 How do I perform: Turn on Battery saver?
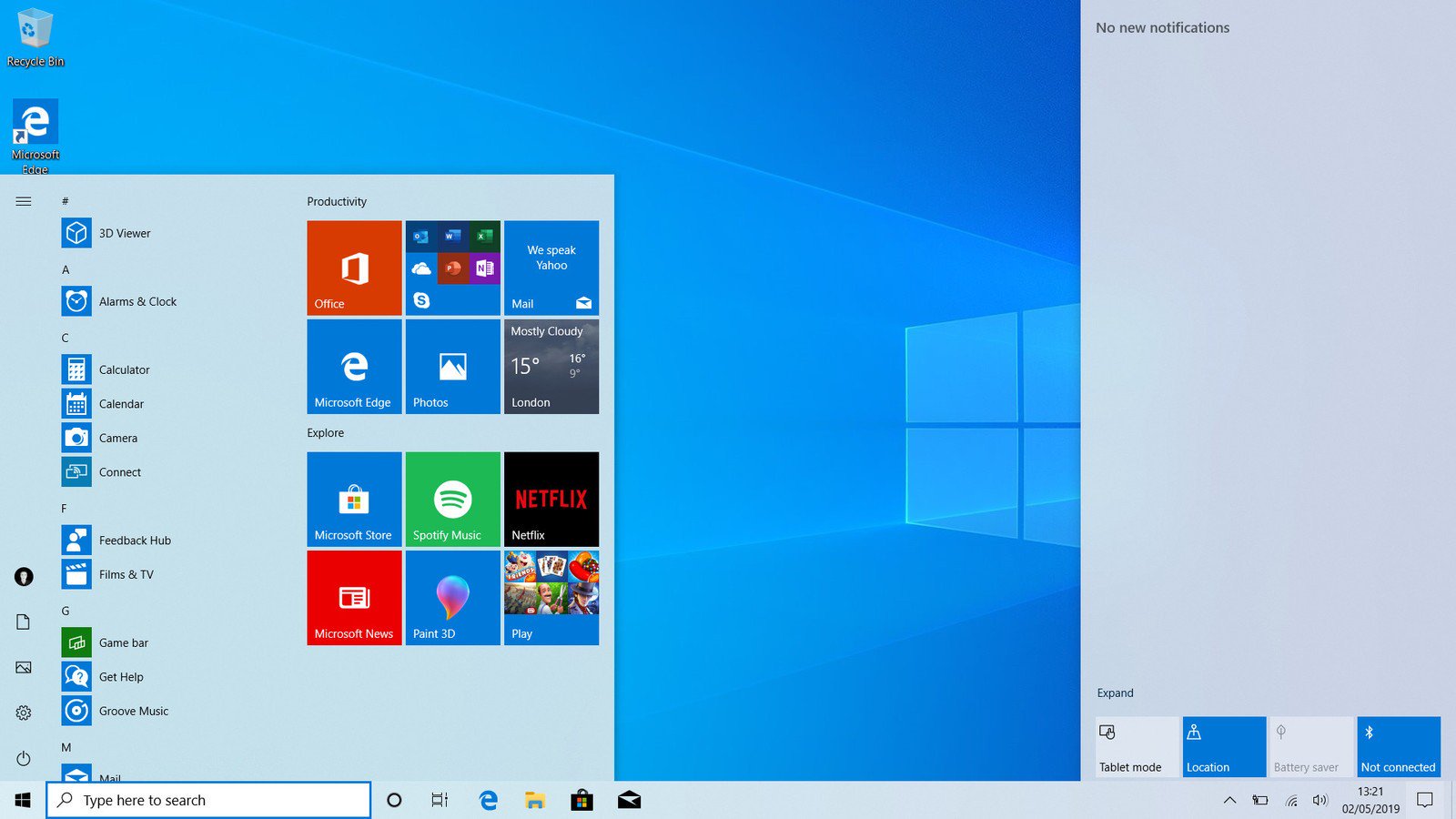tap(1310, 745)
